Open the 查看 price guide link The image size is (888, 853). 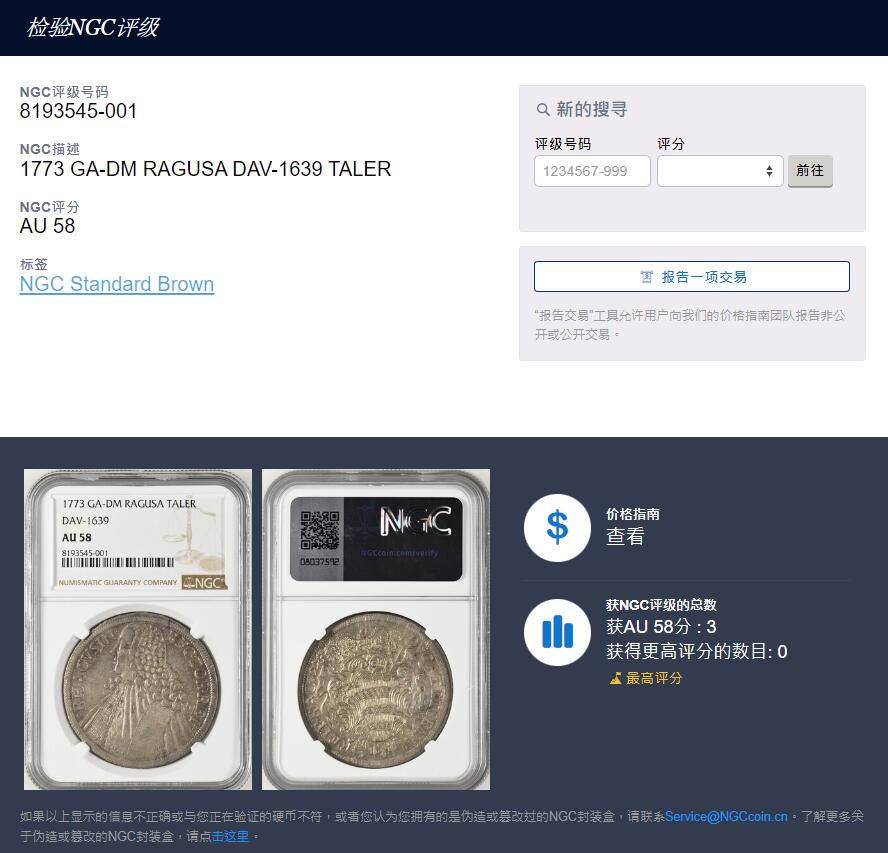tap(625, 536)
